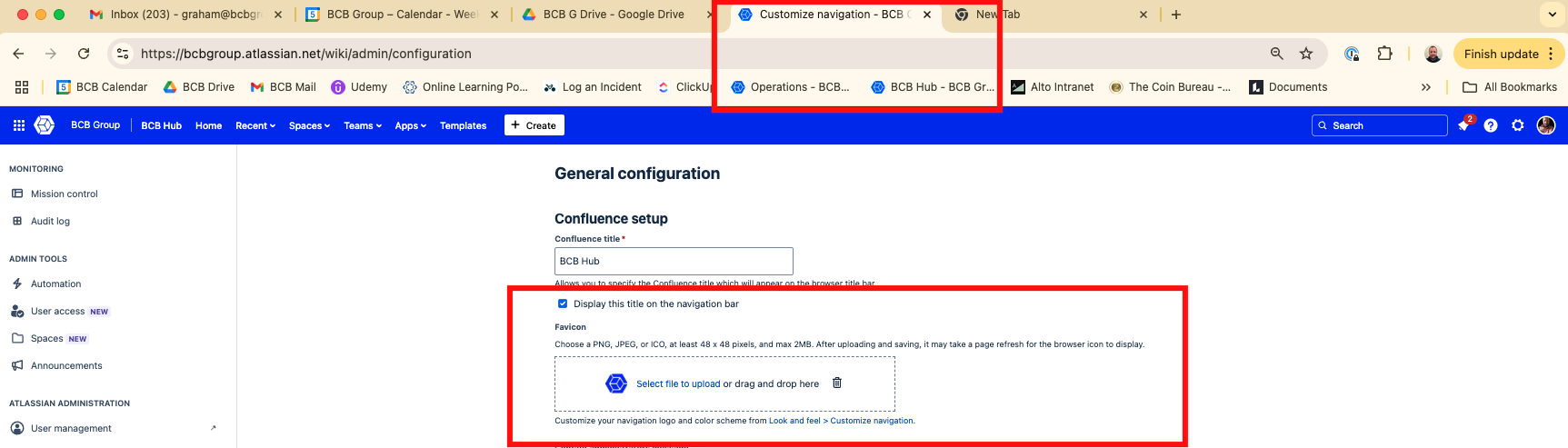Open Chrome profile avatar
This screenshot has height=448, width=1568.
[1433, 54]
